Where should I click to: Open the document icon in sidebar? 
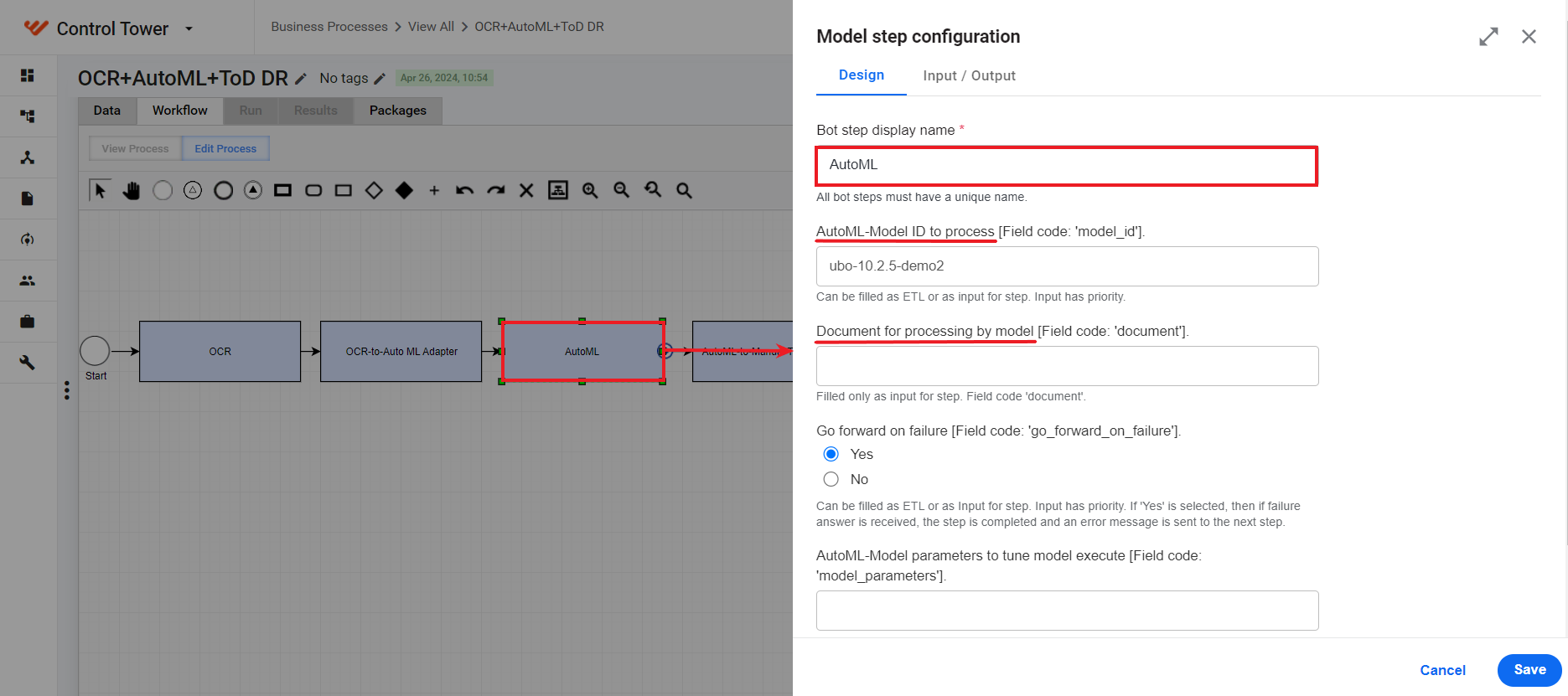click(x=28, y=198)
